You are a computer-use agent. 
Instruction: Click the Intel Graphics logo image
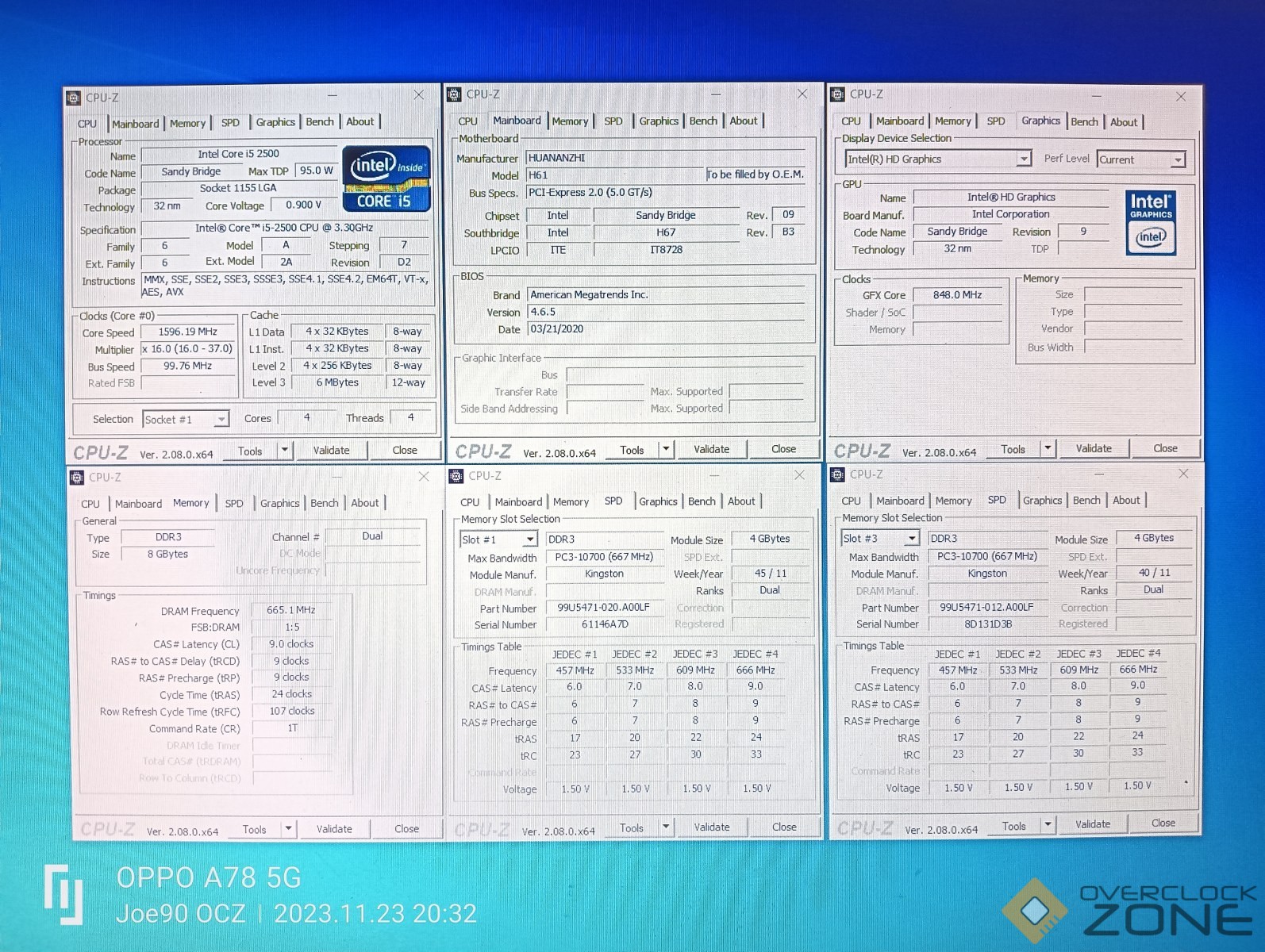pyautogui.click(x=1150, y=222)
